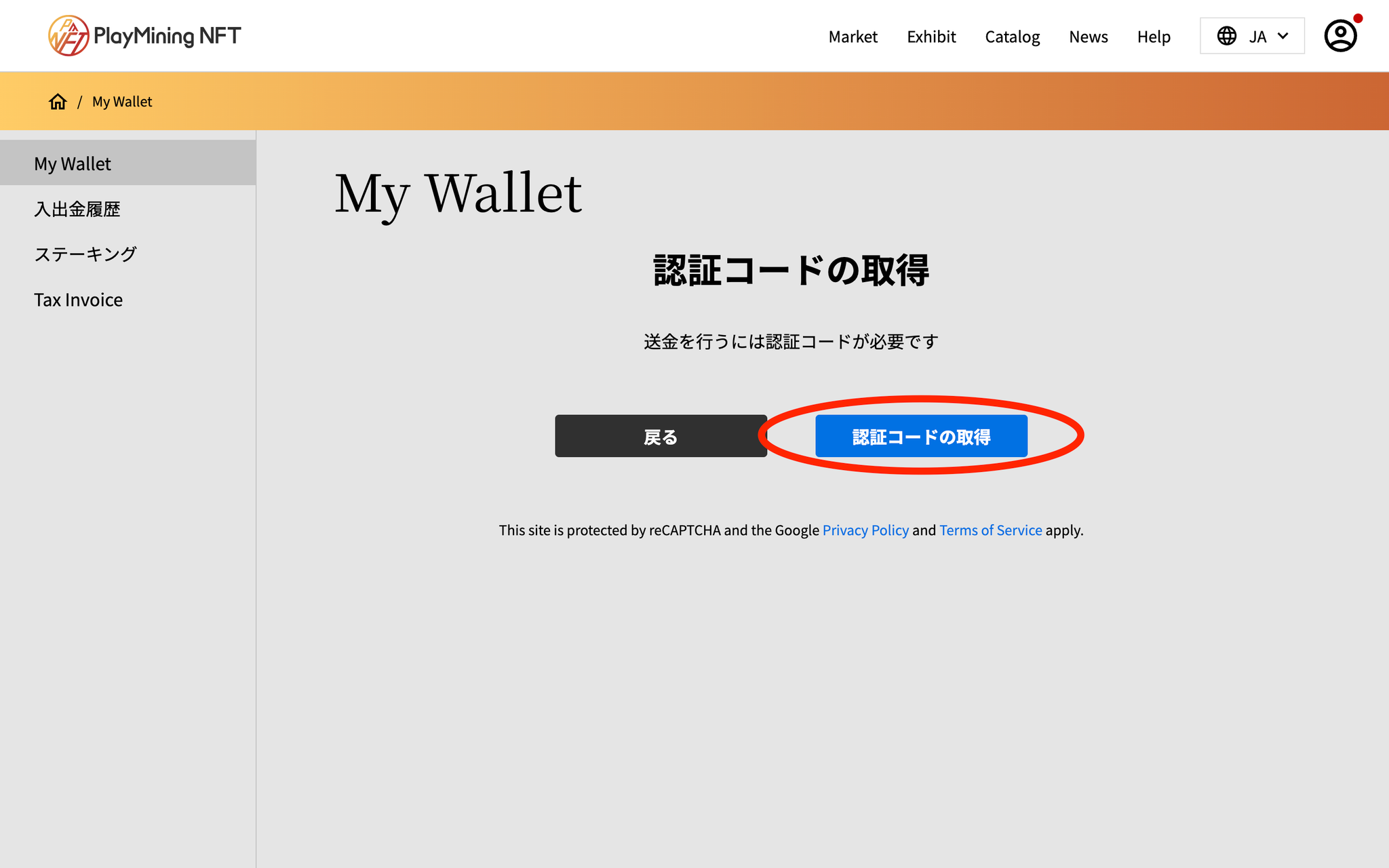
Task: Expand the JA language dropdown chevron
Action: pos(1283,36)
